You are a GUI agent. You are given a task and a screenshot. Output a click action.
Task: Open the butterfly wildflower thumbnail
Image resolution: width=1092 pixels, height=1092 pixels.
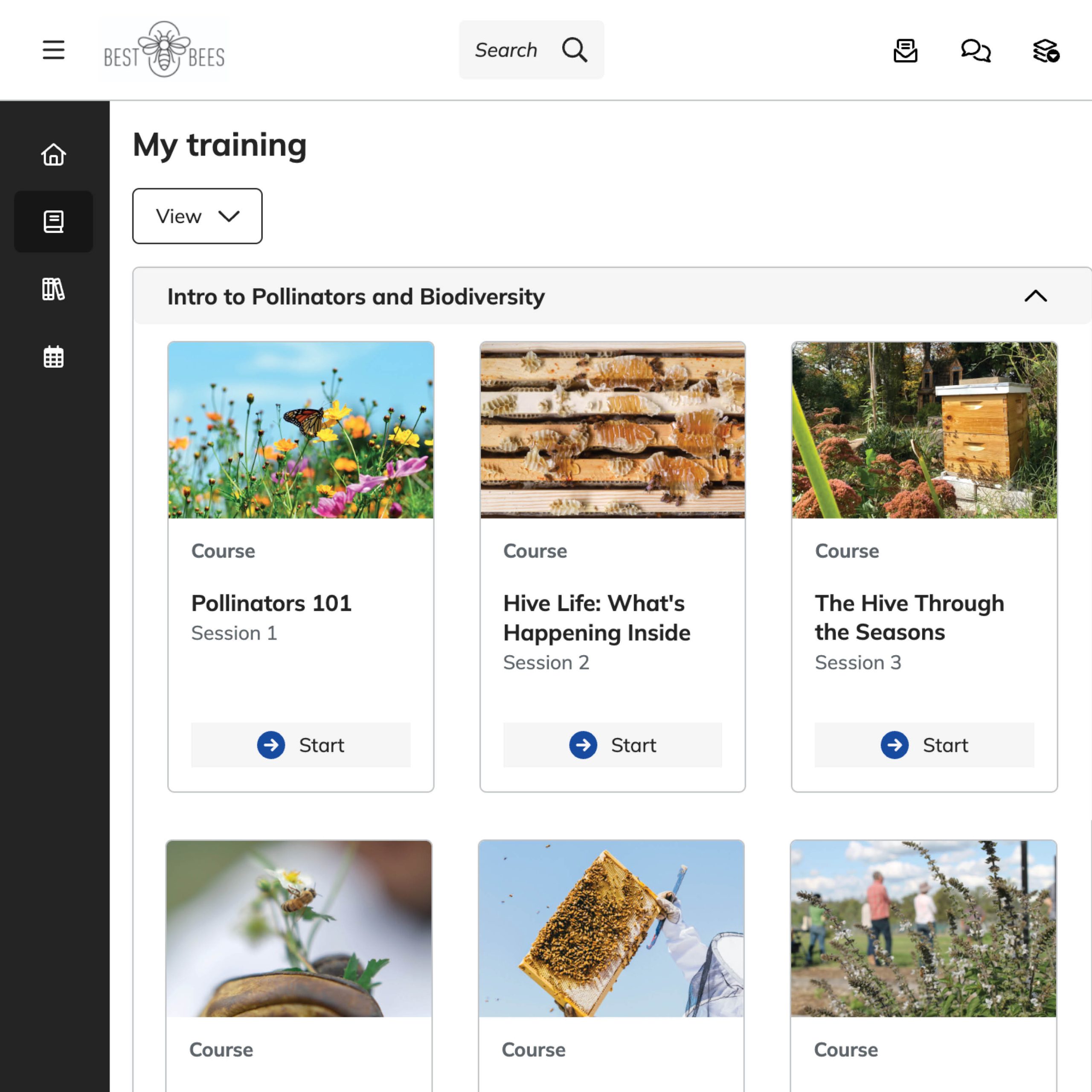point(301,430)
